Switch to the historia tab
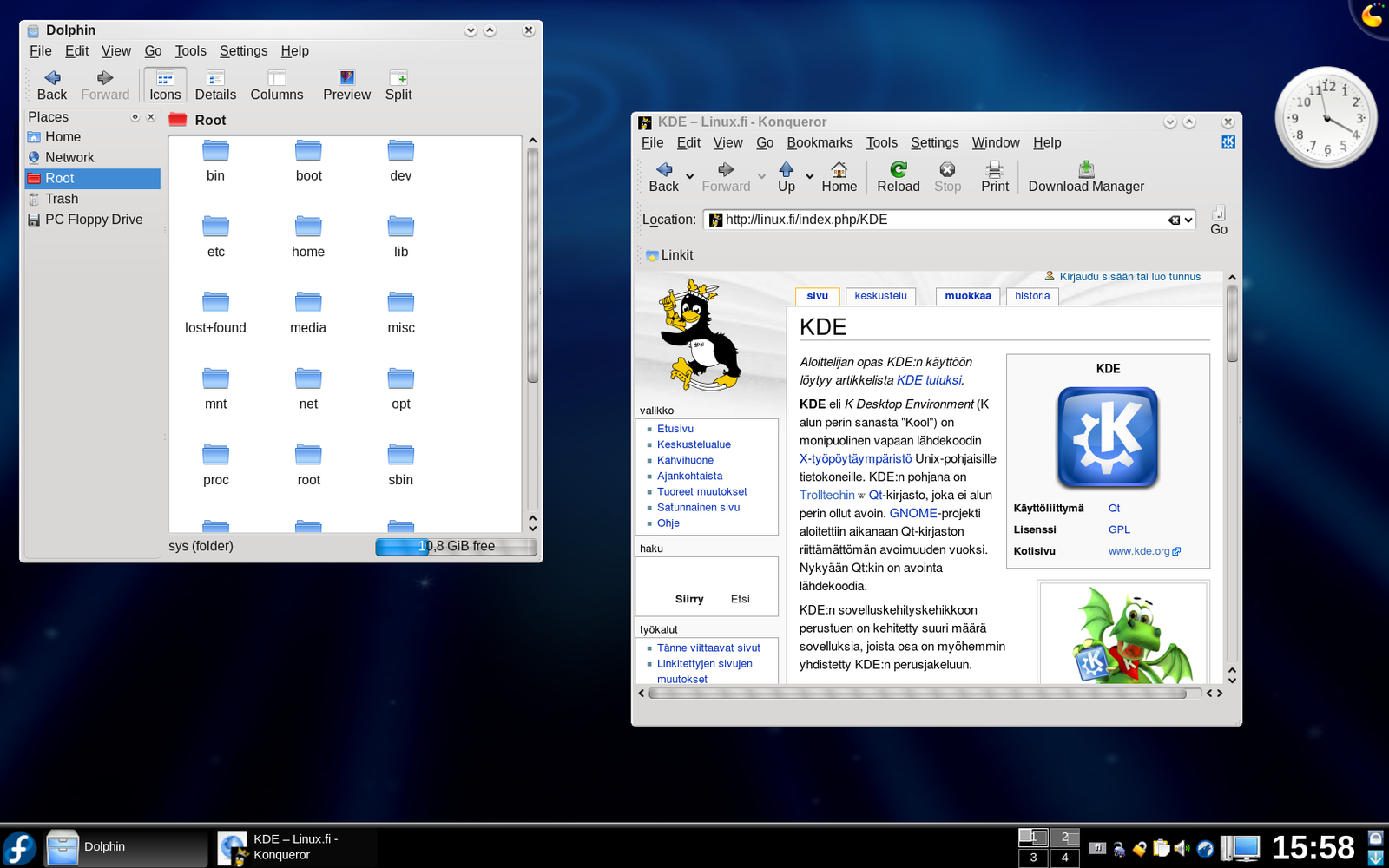Screen dimensions: 1389x868 1031,296
